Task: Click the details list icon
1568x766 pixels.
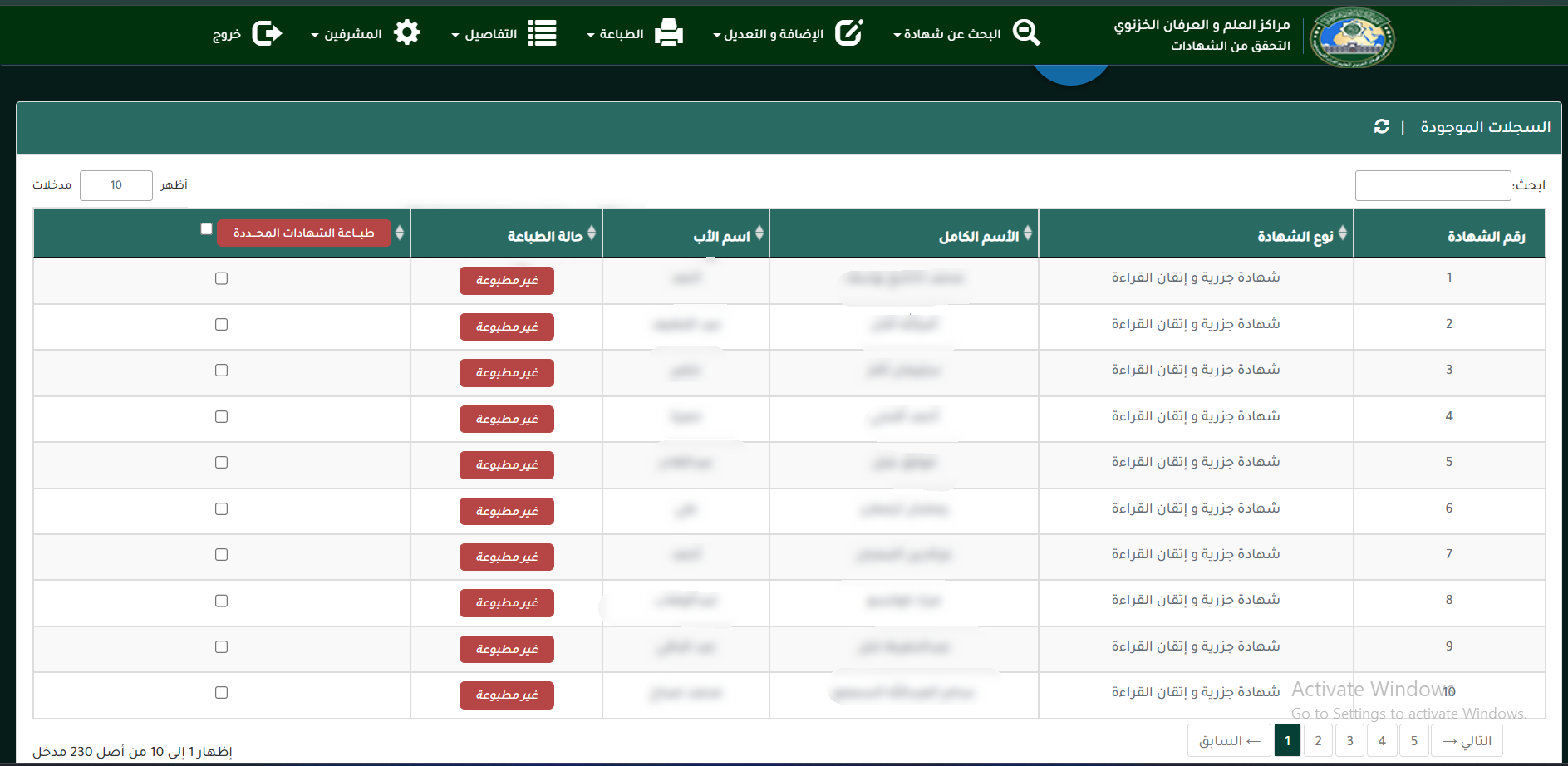Action: click(542, 33)
